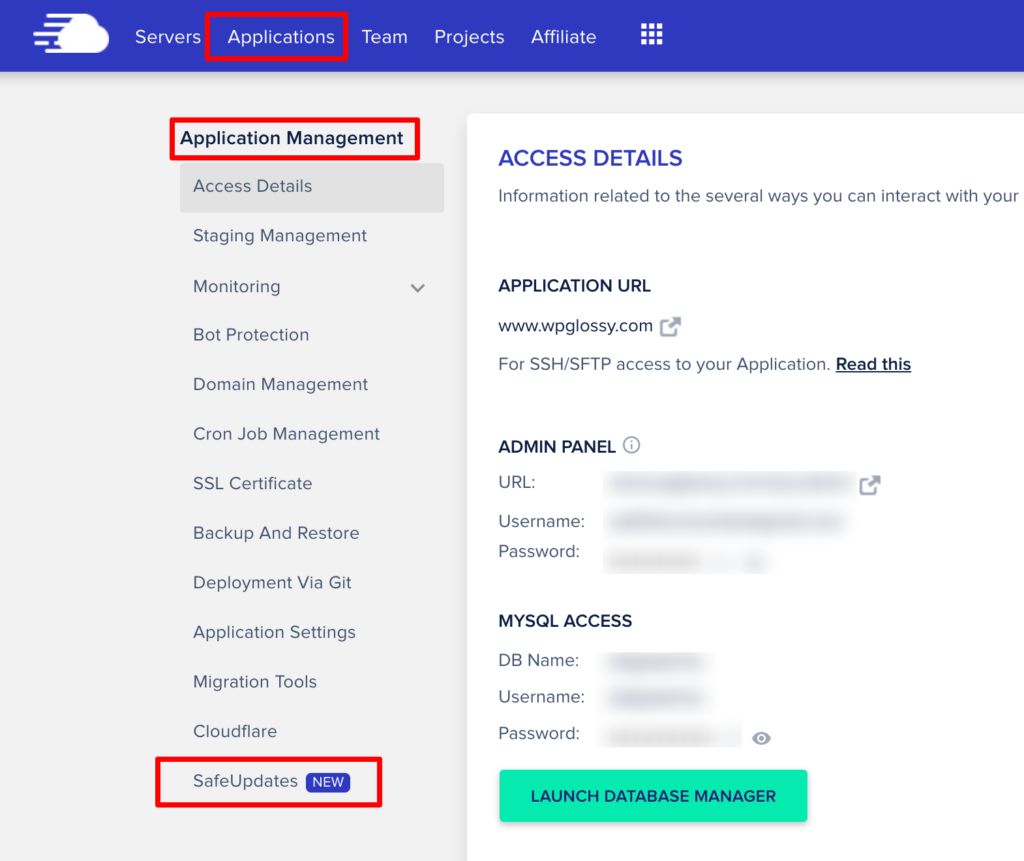Open Cloudflare section
The height and width of the screenshot is (861, 1024).
click(x=234, y=731)
